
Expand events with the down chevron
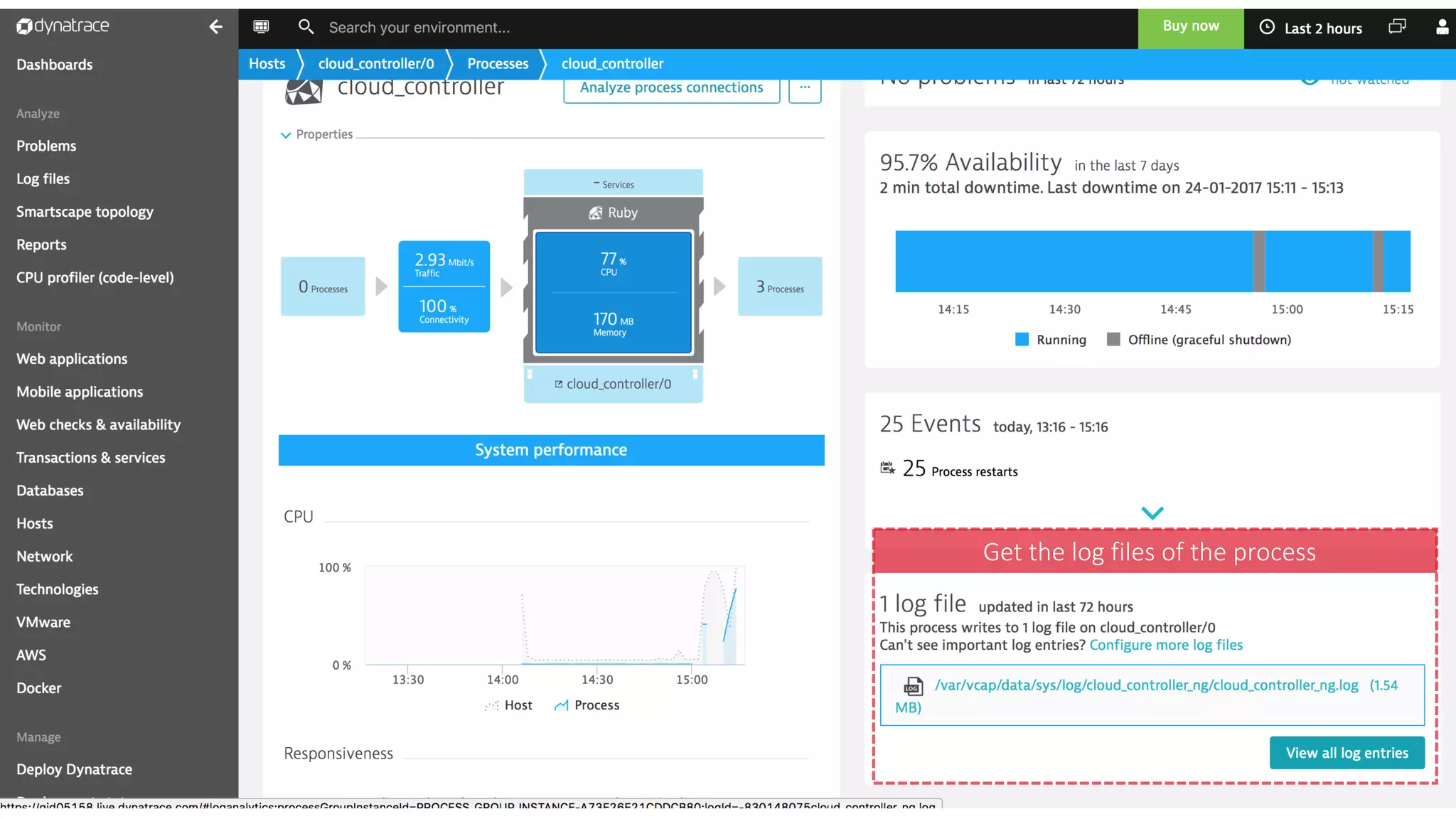click(x=1152, y=513)
